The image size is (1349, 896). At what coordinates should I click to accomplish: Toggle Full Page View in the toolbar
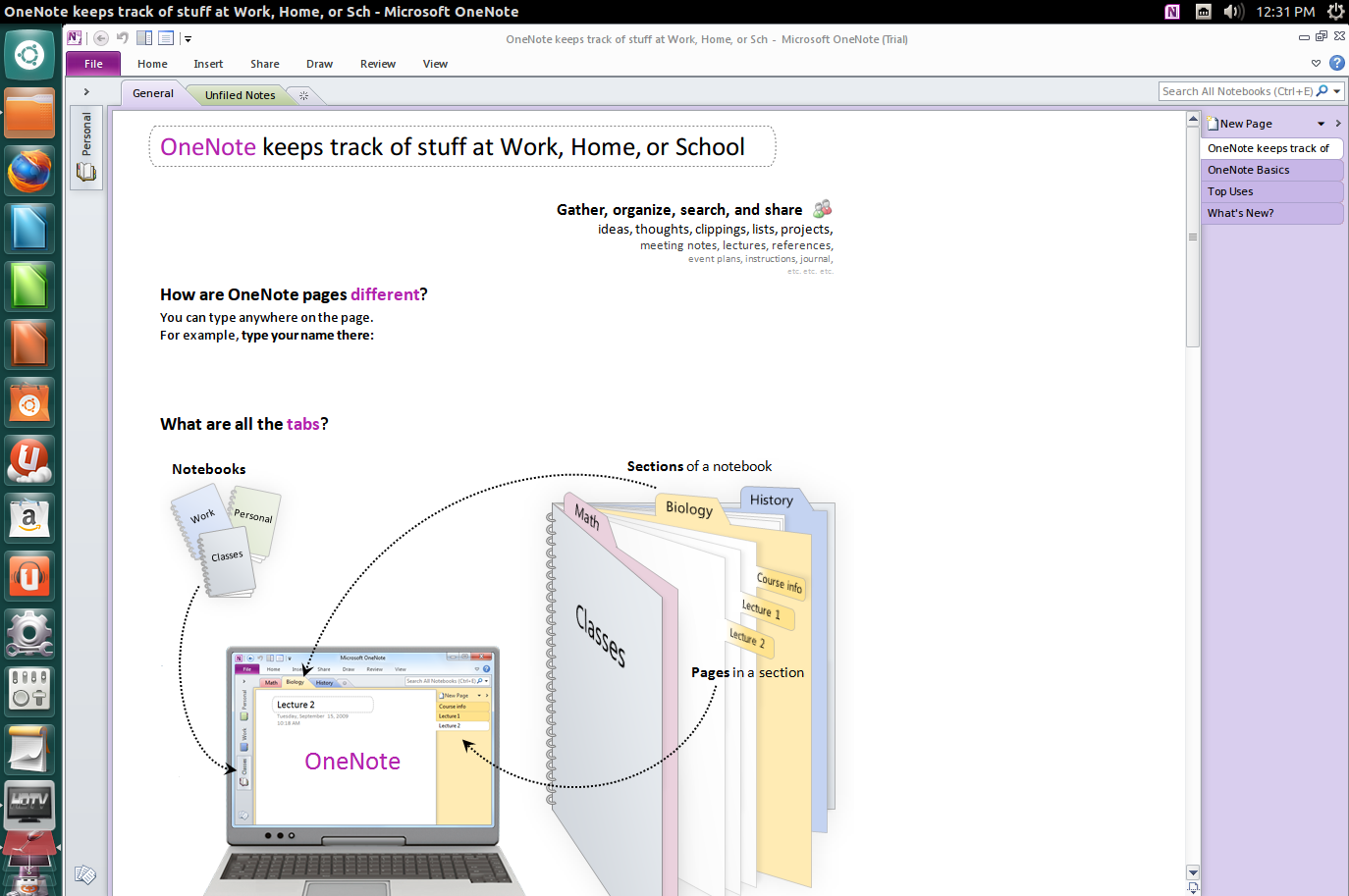click(166, 38)
